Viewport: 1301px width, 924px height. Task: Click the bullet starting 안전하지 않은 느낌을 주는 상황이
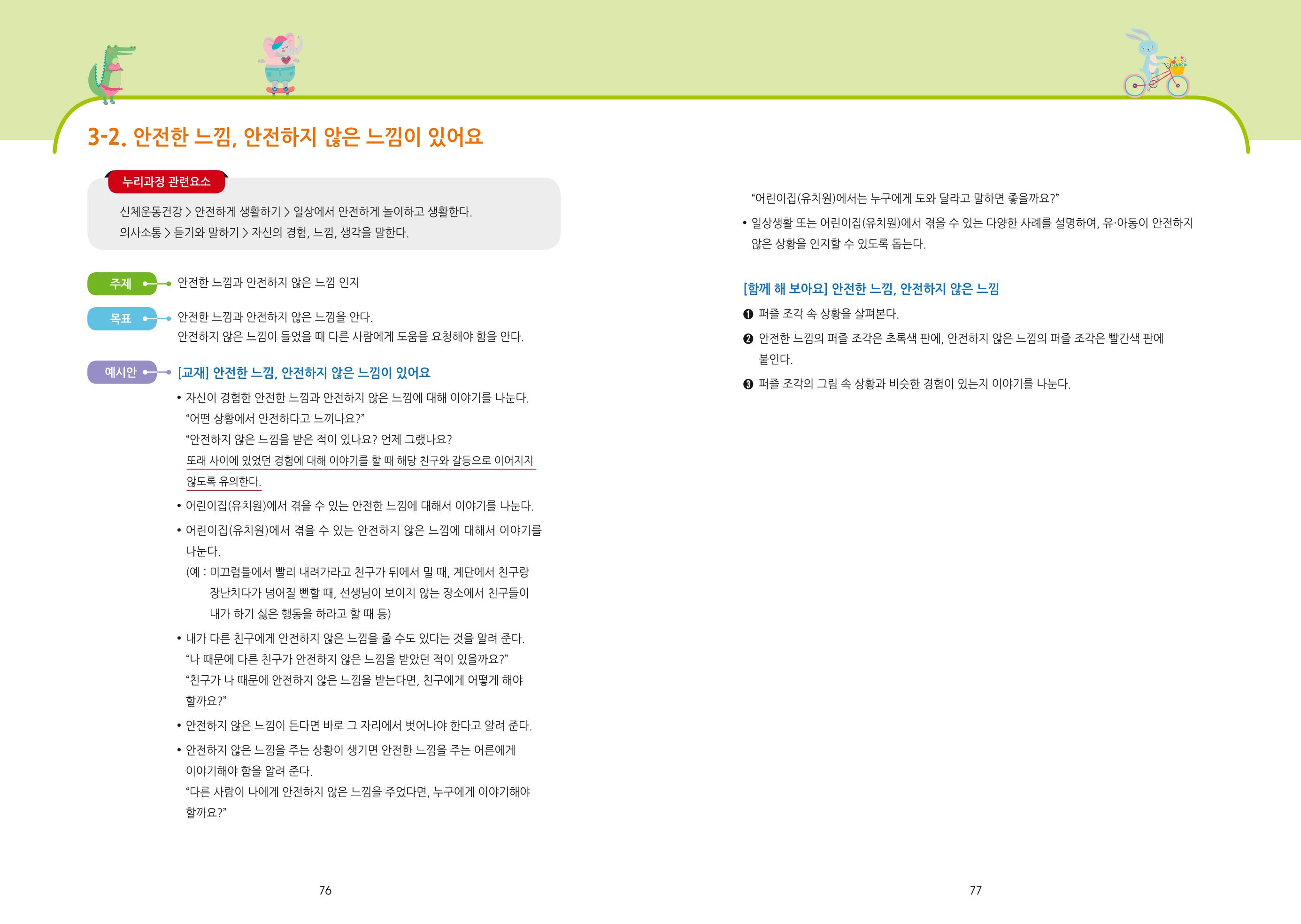pyautogui.click(x=346, y=750)
